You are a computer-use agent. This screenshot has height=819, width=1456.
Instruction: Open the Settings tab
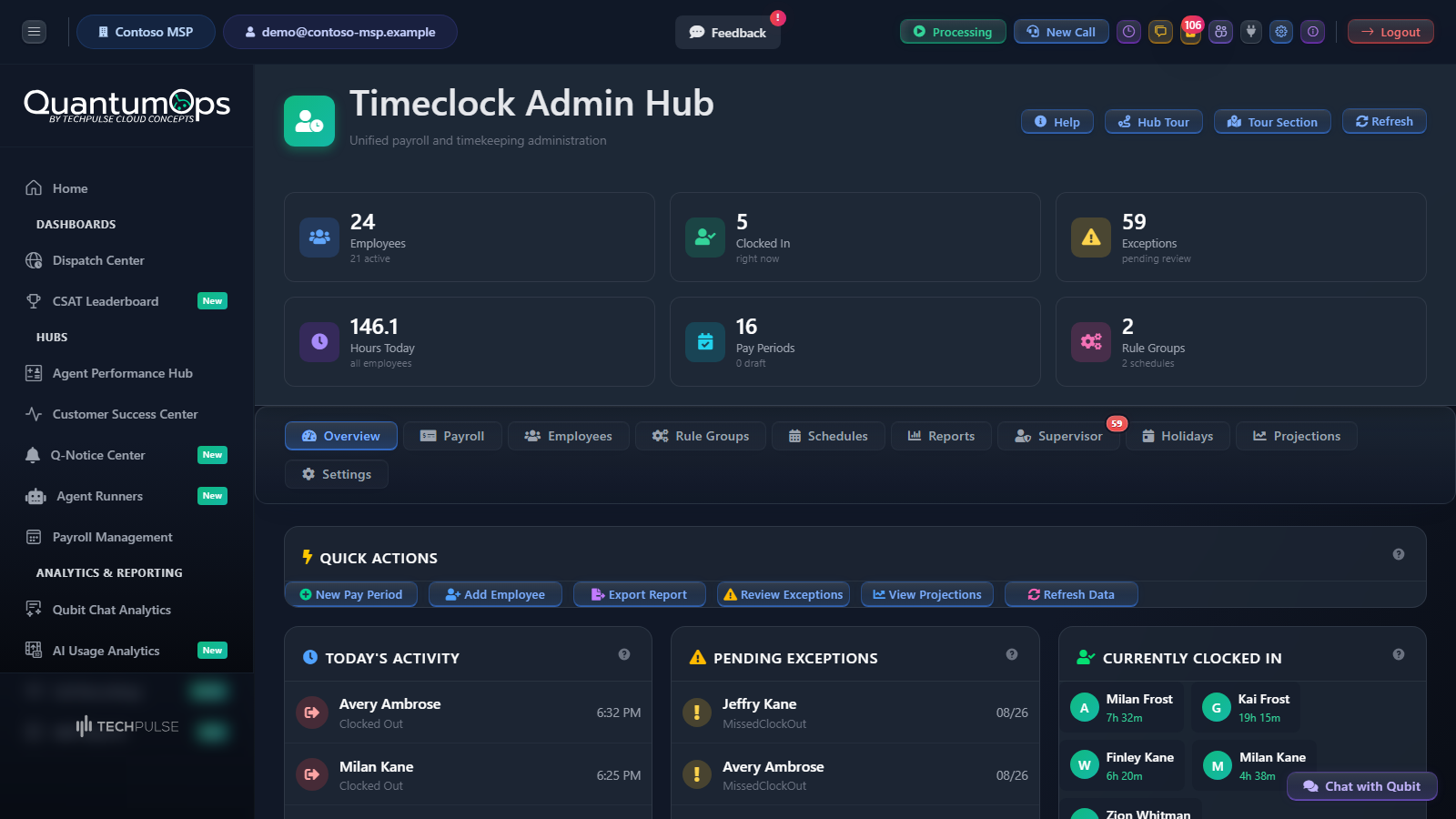click(x=337, y=474)
